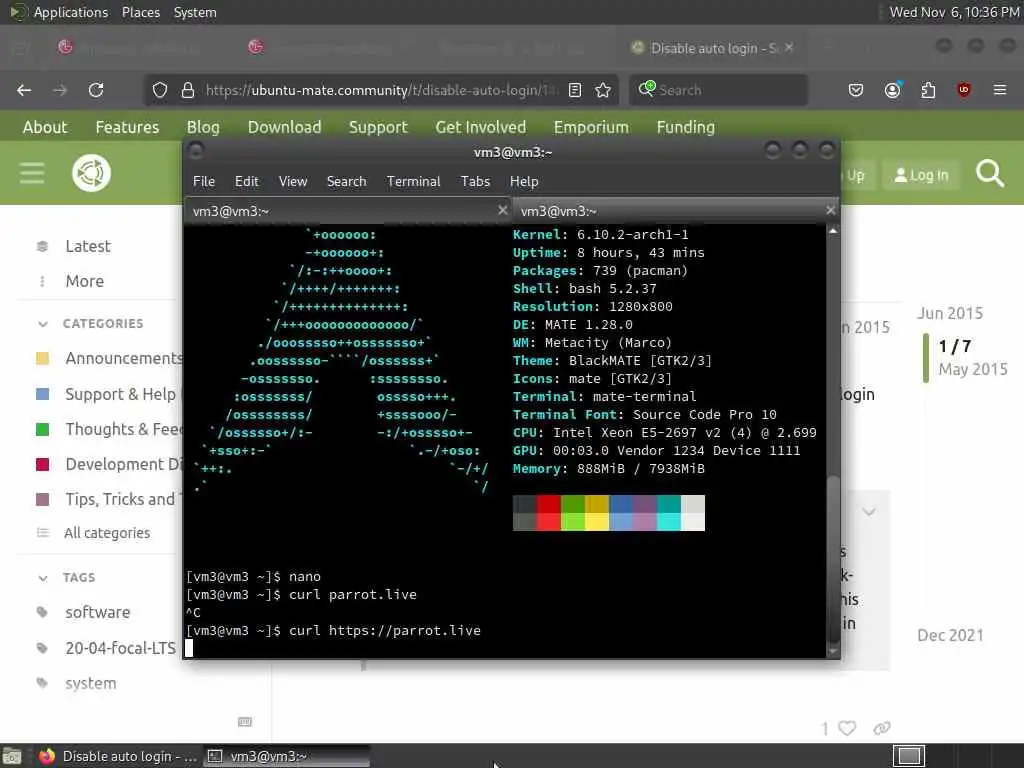Open the terminal Tabs menu
Screen dimensions: 1024x768
point(475,182)
